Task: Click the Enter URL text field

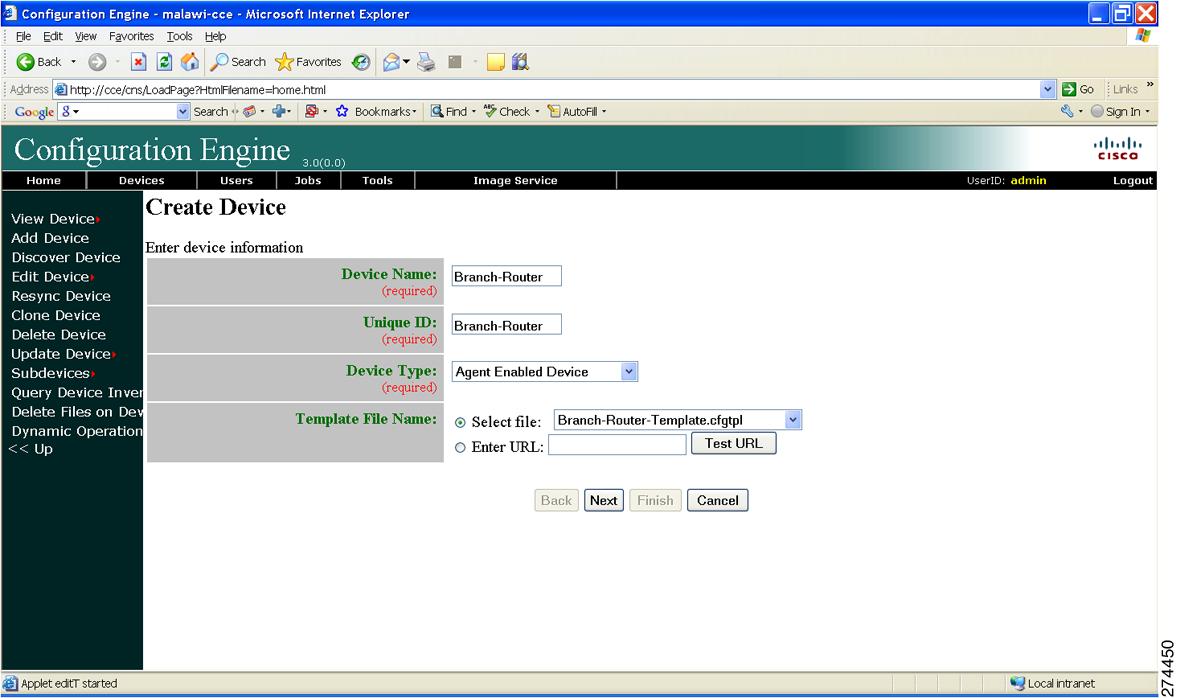Action: (x=617, y=445)
